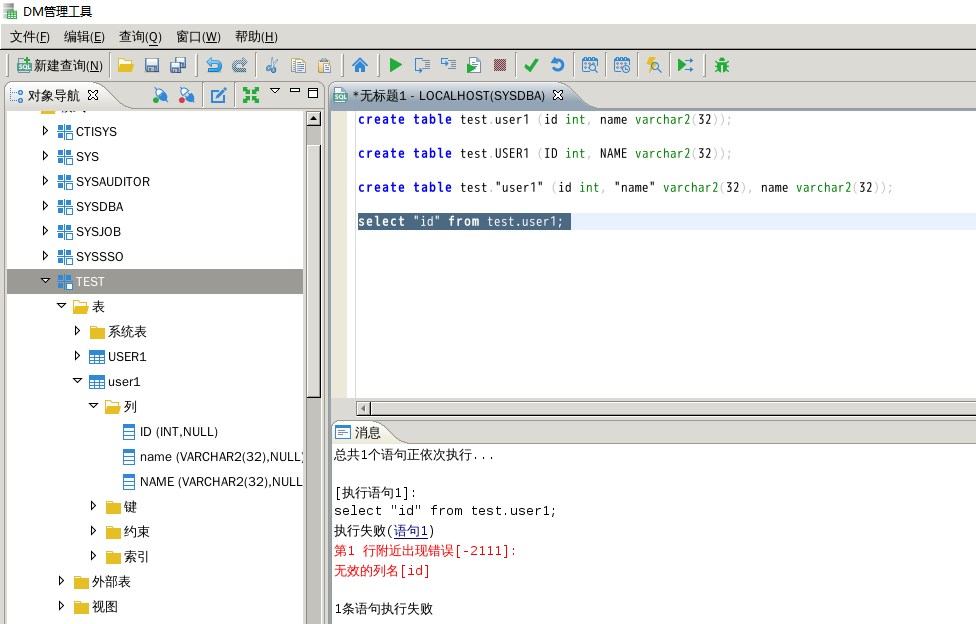Viewport: 976px width, 624px height.
Task: Click the green collapse-all arrows icon
Action: (251, 95)
